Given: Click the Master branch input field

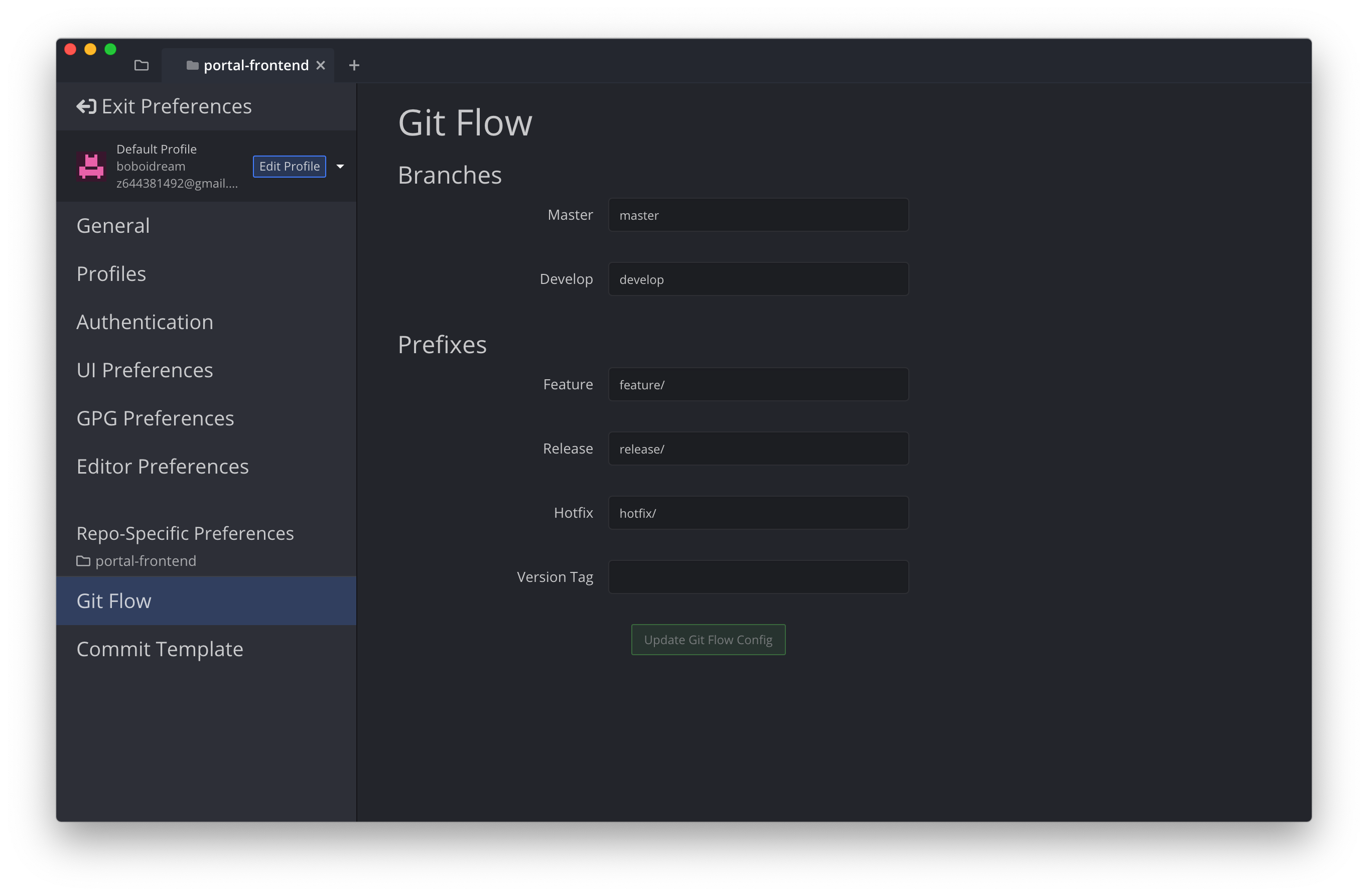Looking at the screenshot, I should click(758, 215).
